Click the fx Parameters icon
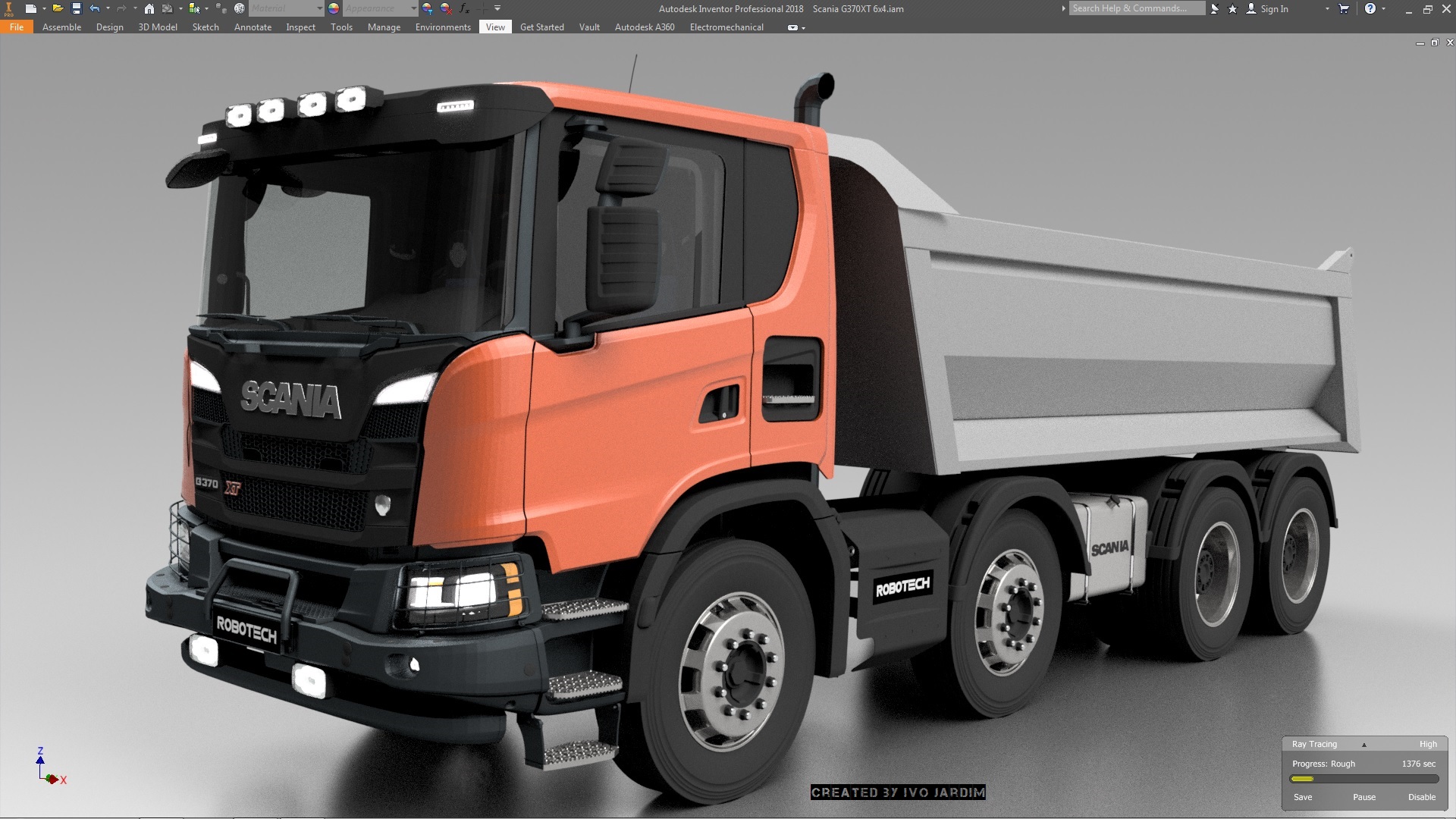 click(x=464, y=8)
